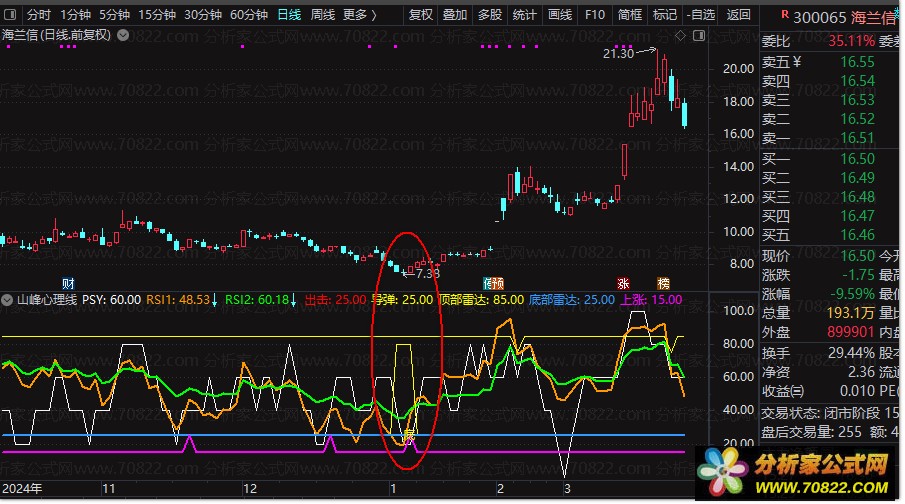Switch to 5分钟 chart period

(x=114, y=14)
